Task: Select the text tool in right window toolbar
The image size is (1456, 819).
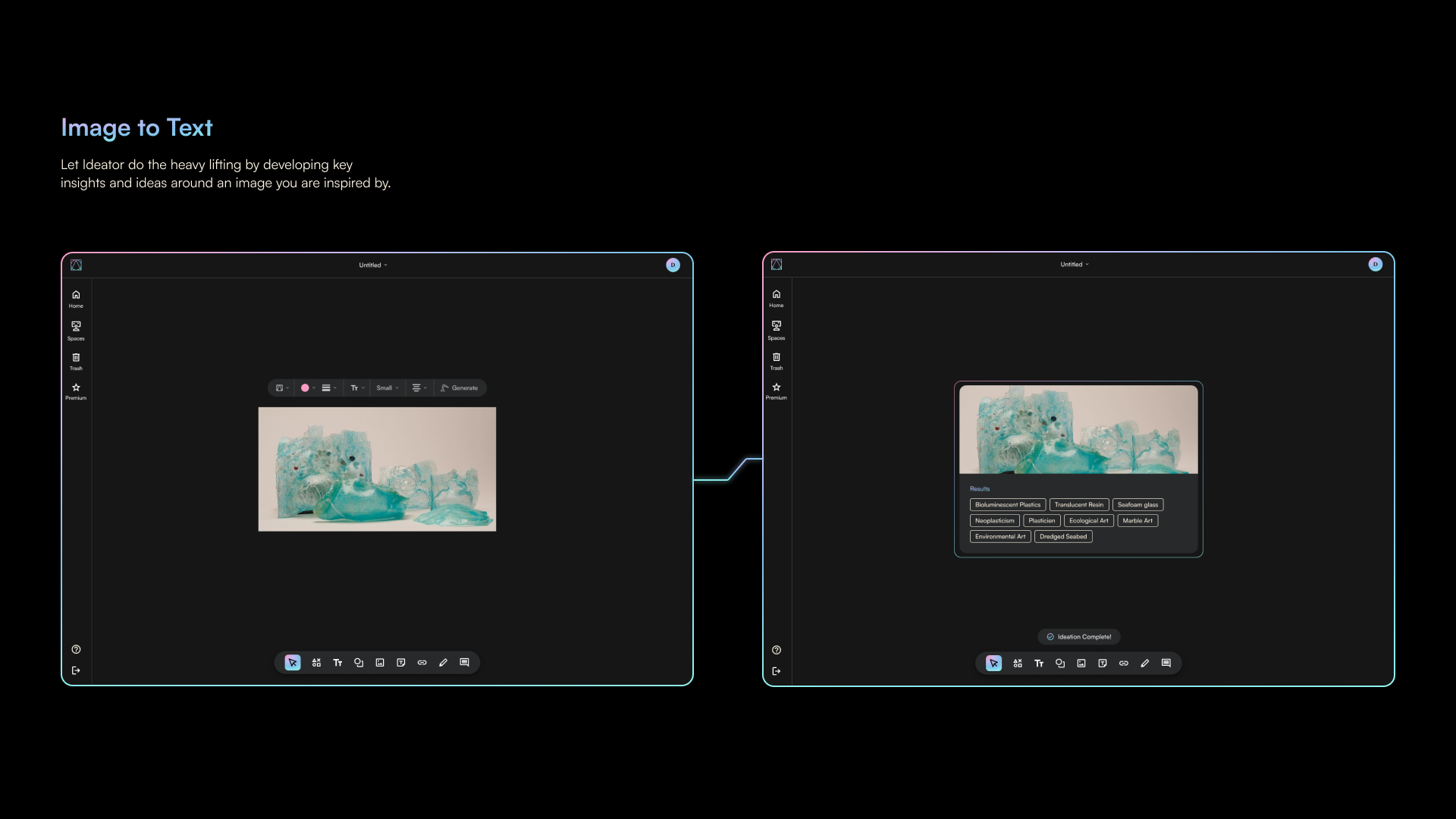Action: [1039, 664]
